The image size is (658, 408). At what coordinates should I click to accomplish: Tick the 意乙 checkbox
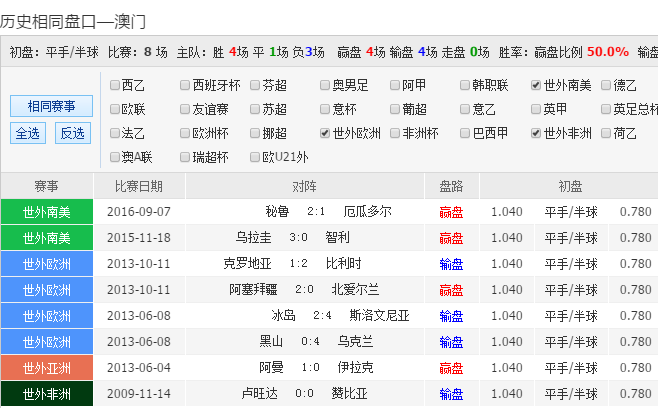(465, 109)
